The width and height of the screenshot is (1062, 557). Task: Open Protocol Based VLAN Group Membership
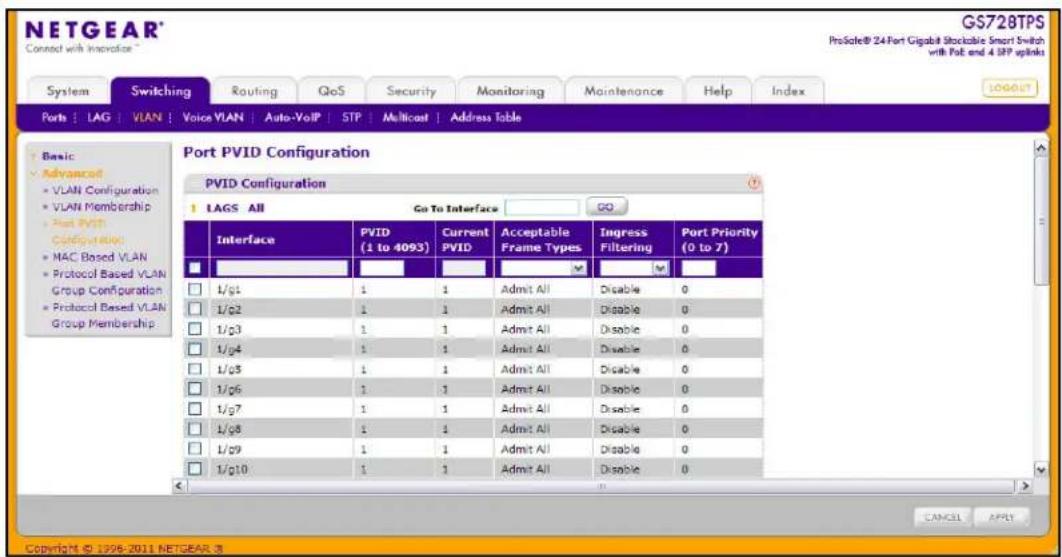[108, 315]
